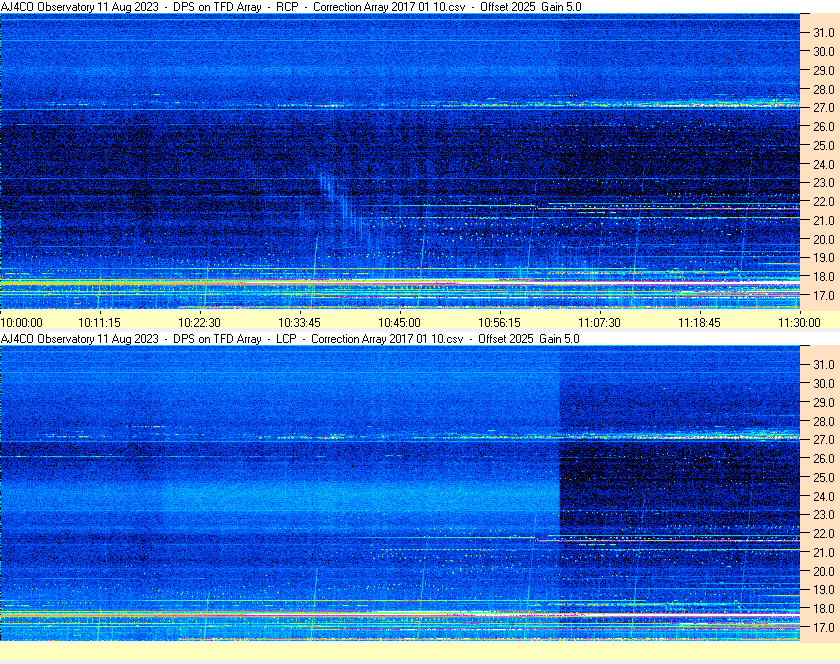The image size is (840, 664).
Task: Click the 19.0 frequency label on RCP chart
Action: click(824, 258)
